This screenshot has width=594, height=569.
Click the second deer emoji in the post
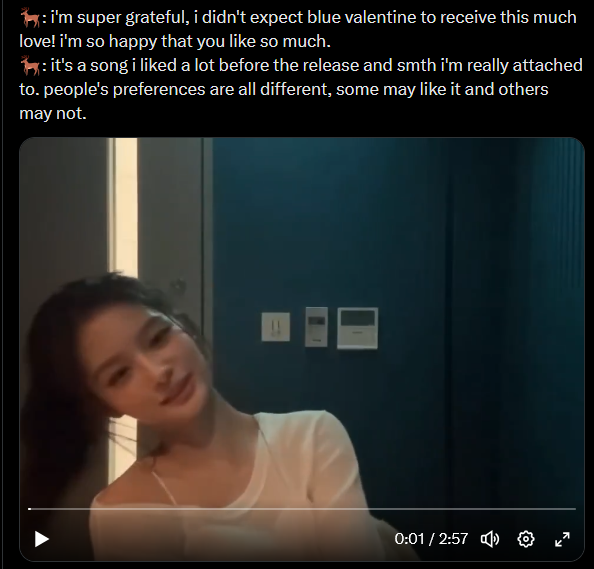pos(30,66)
